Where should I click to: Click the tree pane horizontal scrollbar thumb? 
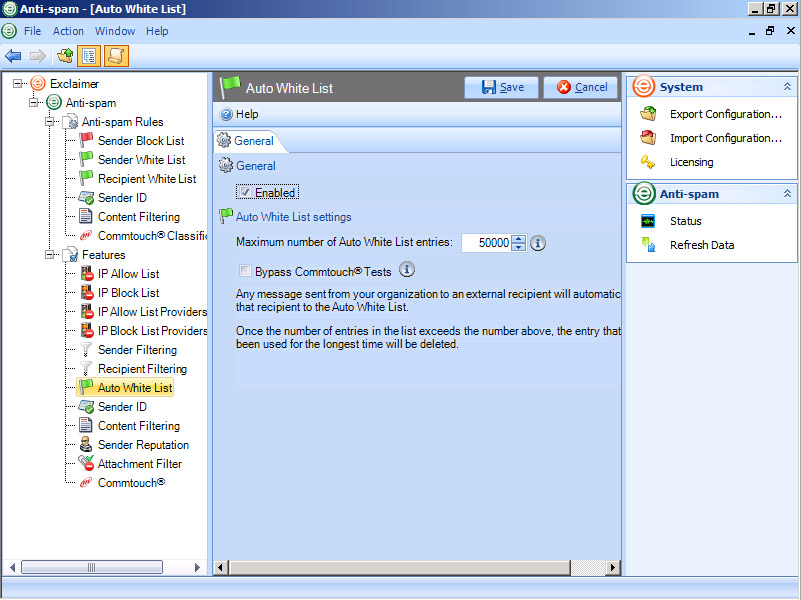click(92, 567)
